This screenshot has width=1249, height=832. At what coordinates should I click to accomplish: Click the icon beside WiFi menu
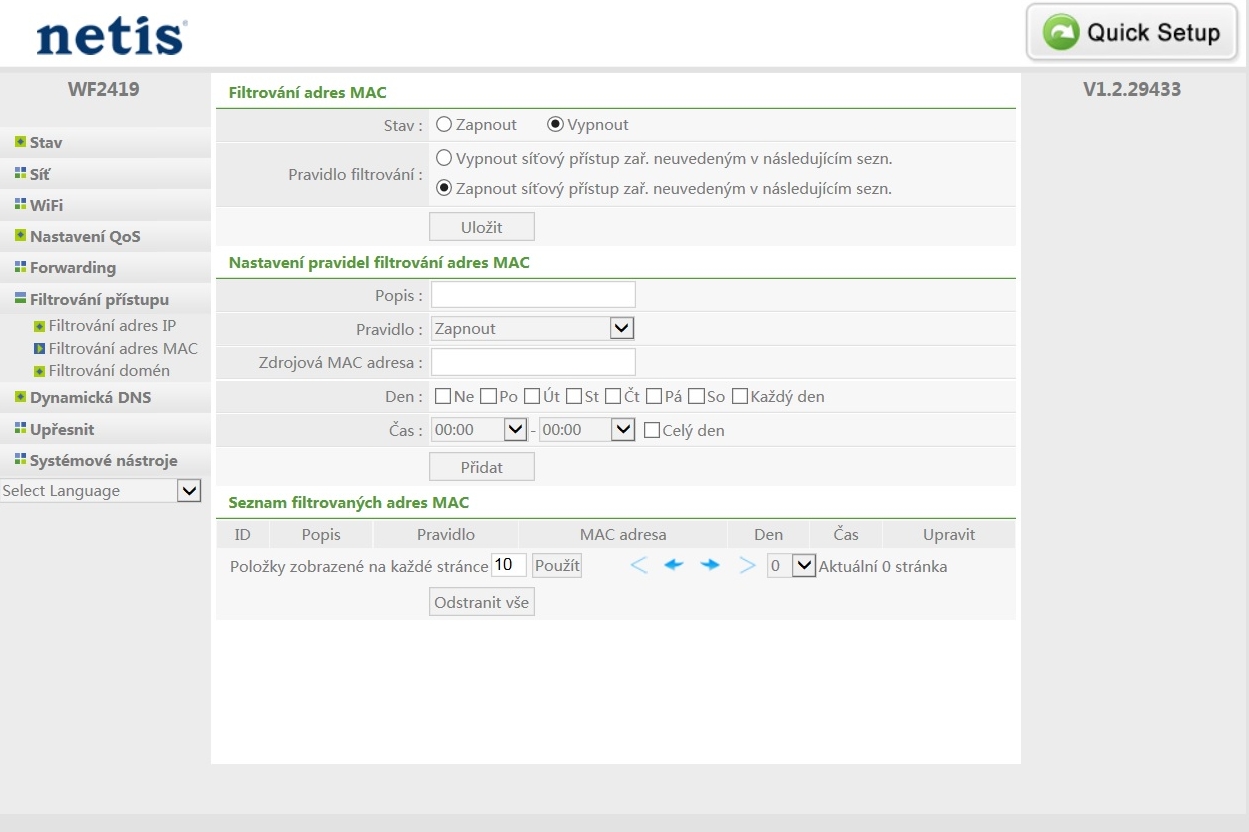pyautogui.click(x=20, y=205)
